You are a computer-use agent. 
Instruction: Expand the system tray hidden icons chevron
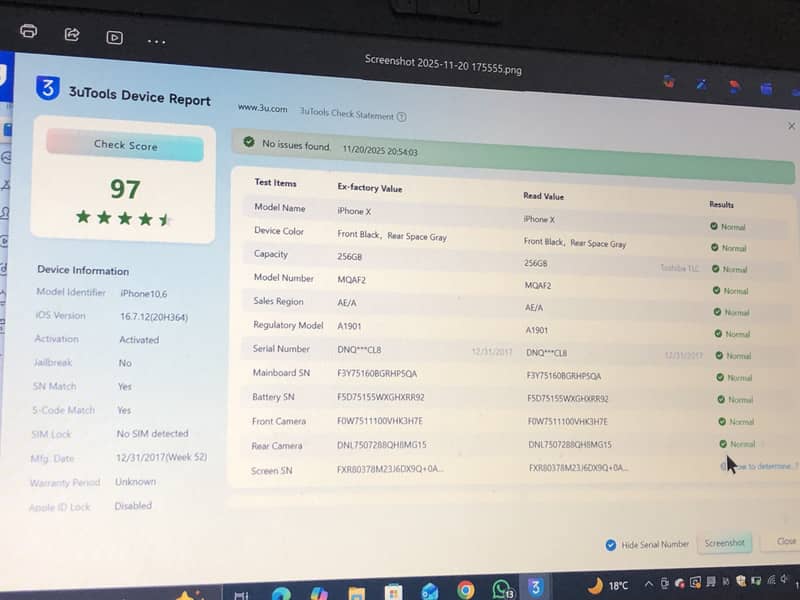coord(648,584)
